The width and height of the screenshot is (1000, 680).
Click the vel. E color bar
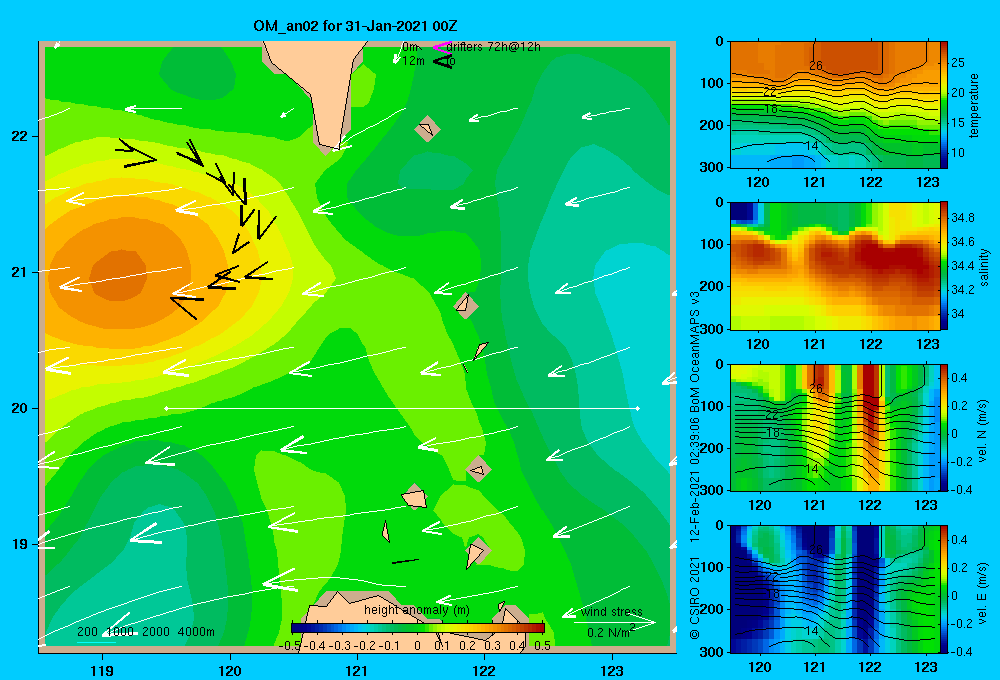coord(944,589)
